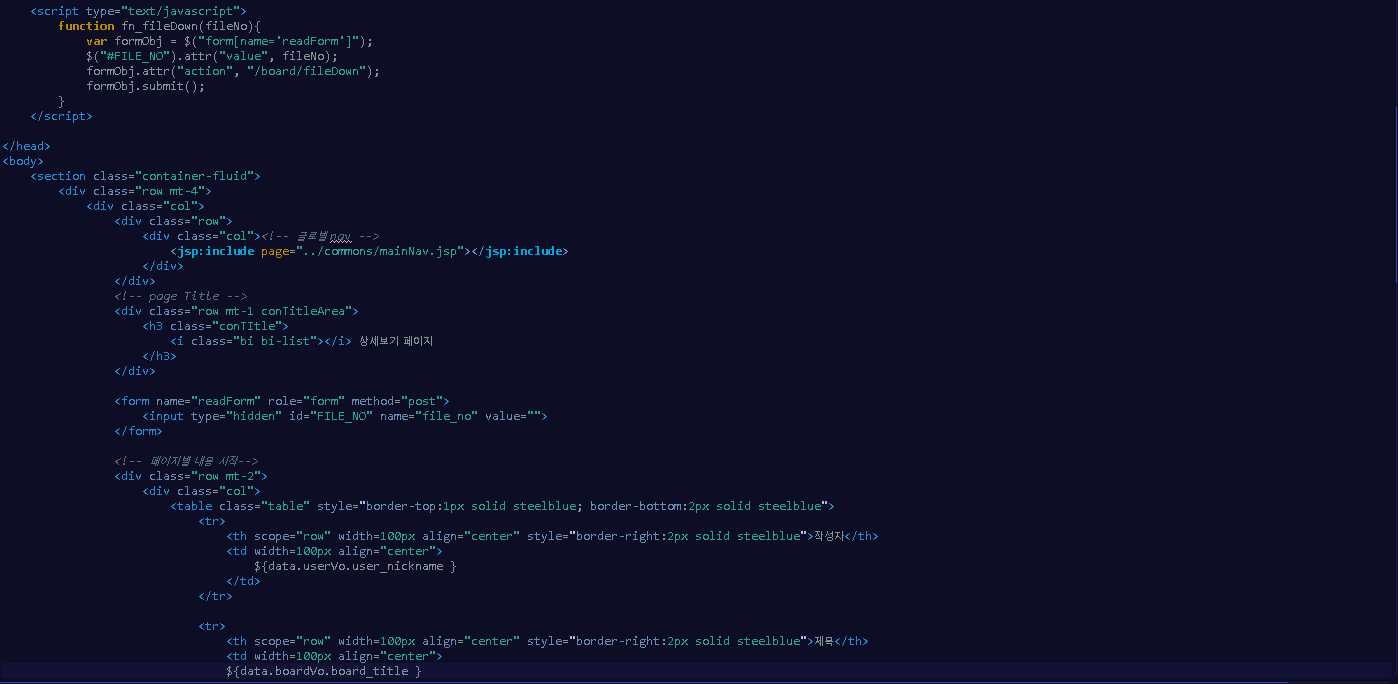This screenshot has width=1398, height=684.
Task: Click the "페이지별 내용 시작" comment line
Action: click(187, 461)
